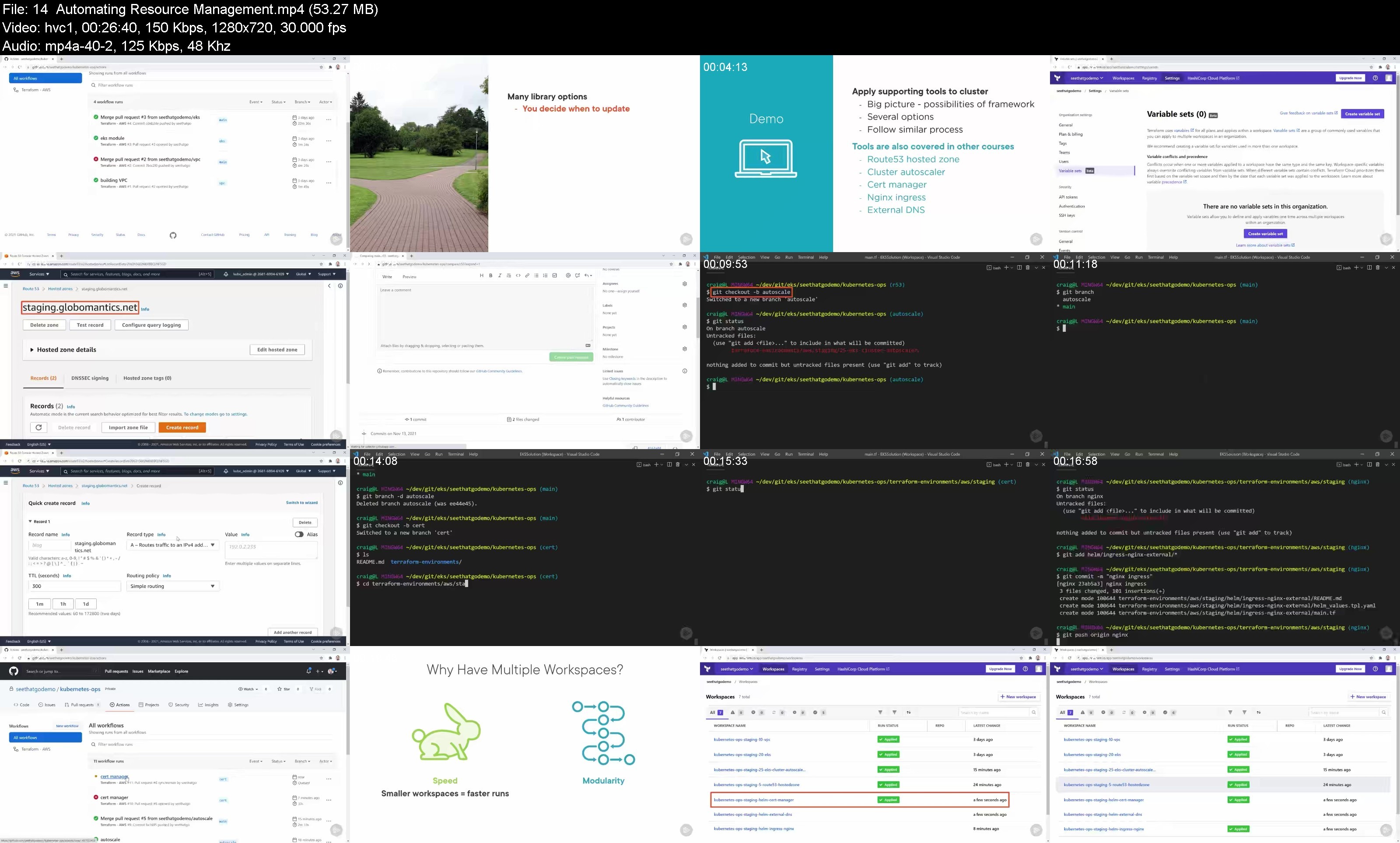This screenshot has height=843, width=1400.
Task: Split the terminal in the 00:14:08 VS Code frame
Action: (x=669, y=465)
